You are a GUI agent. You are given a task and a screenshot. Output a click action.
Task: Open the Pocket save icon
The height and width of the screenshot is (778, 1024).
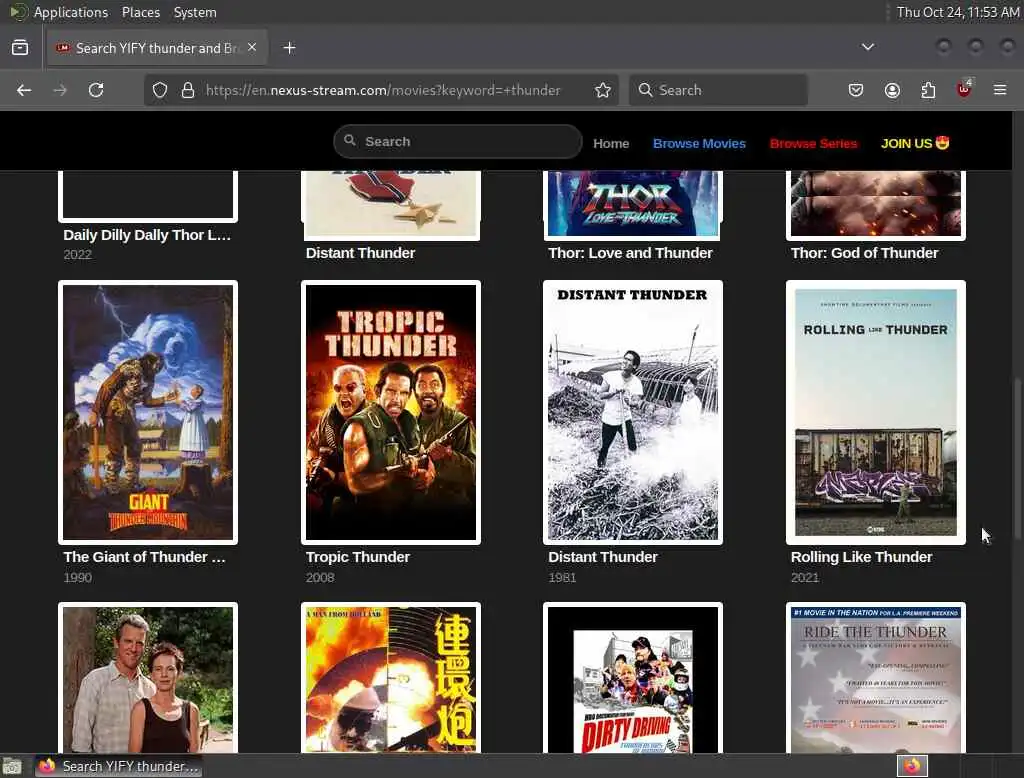856,90
